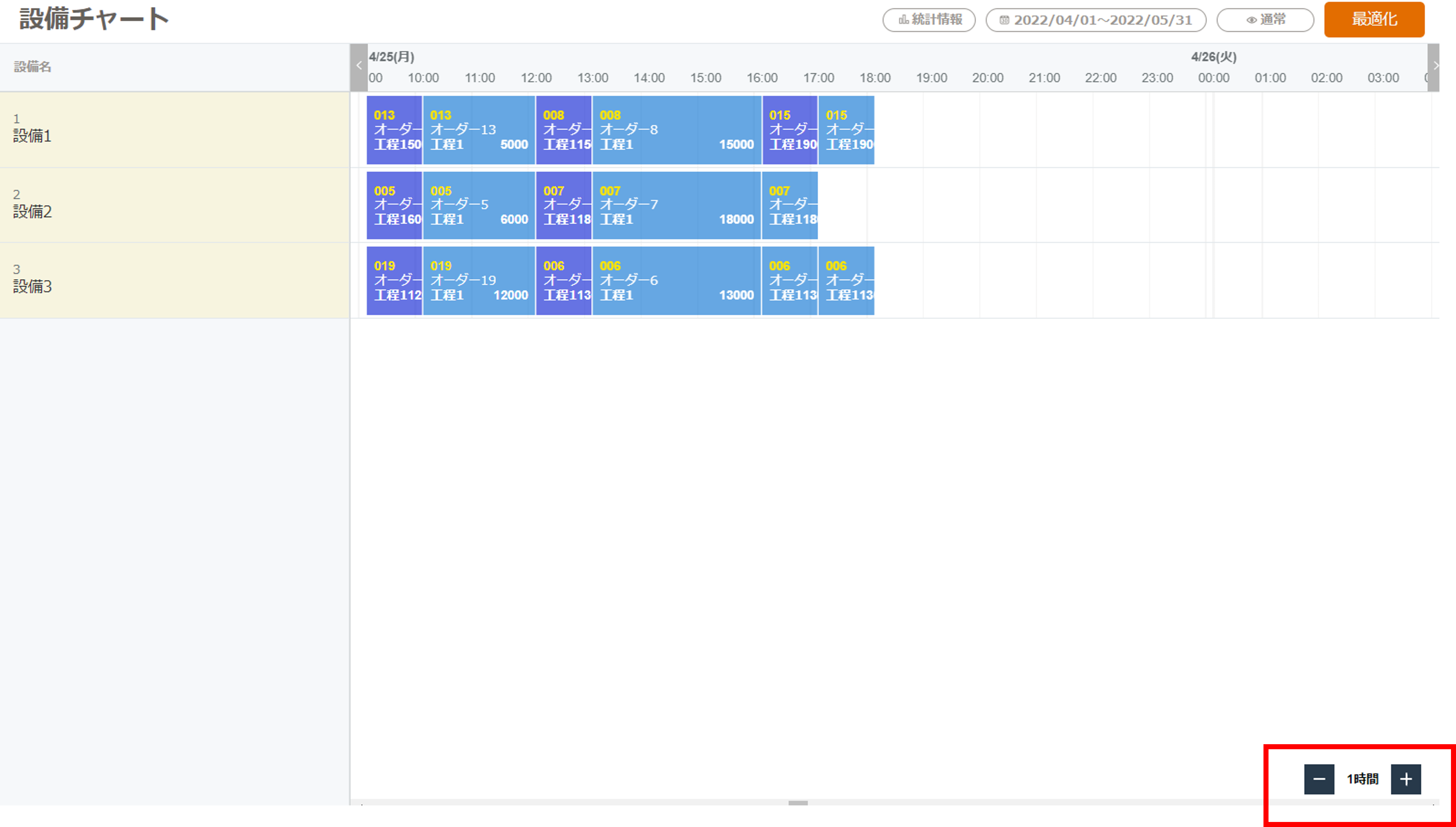Select the last 007 block at 17:00 on 設備2
Screen dimensions: 1456x827
(x=790, y=205)
